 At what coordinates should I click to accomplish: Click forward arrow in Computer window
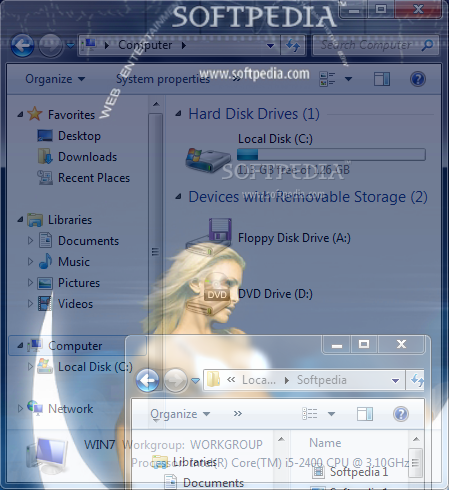(x=50, y=45)
